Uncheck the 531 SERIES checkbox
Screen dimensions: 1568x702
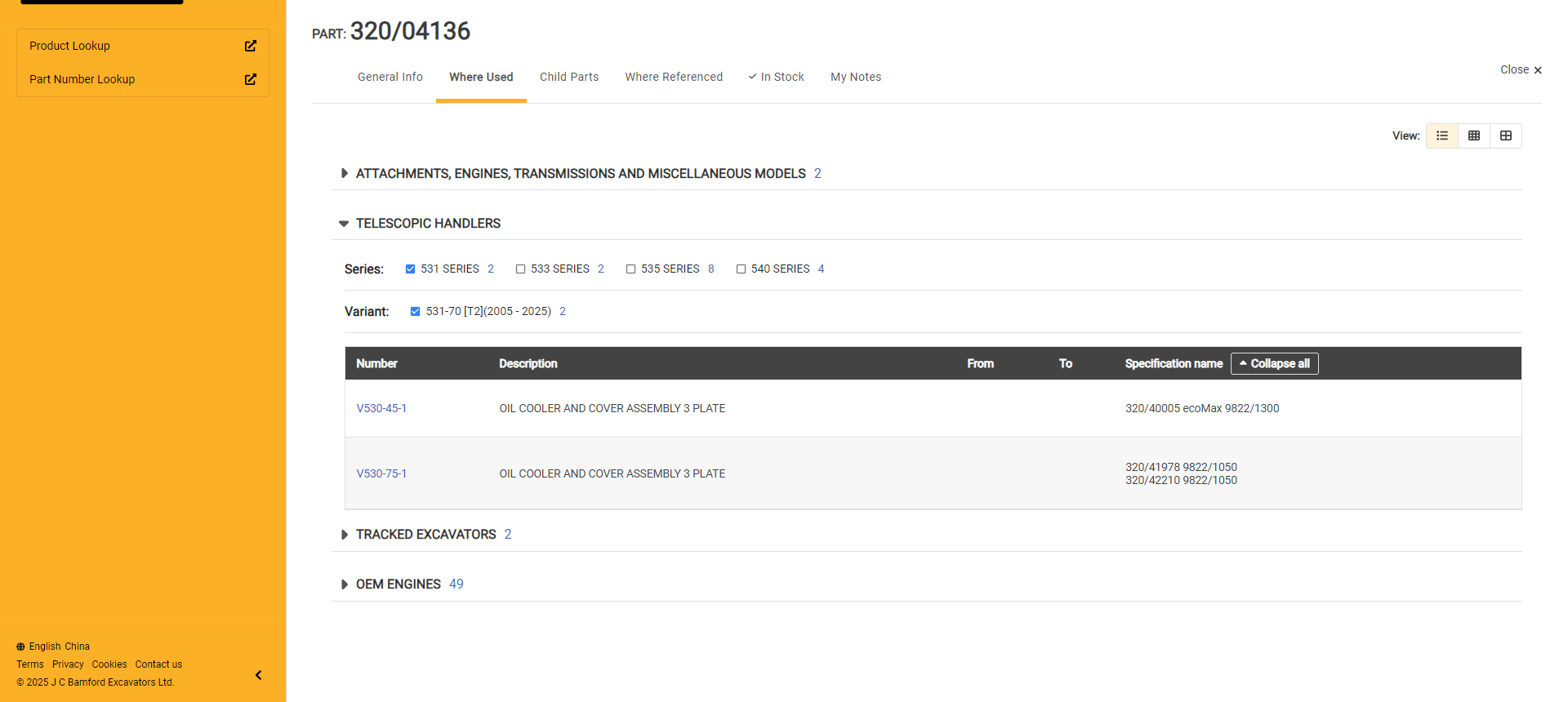411,269
